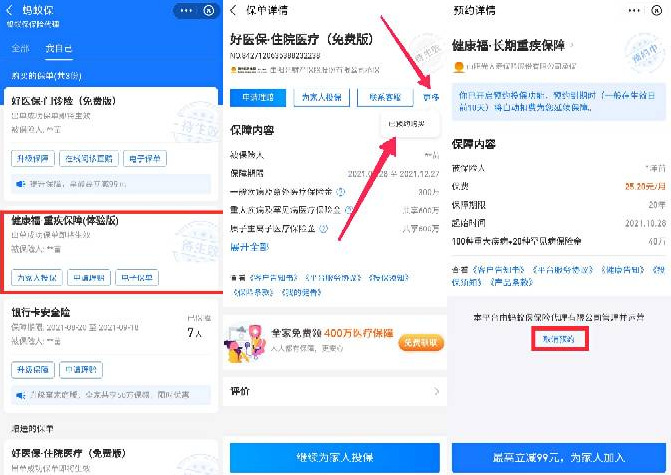The image size is (671, 475).
Task: Open 《投保须知》 link in 保单详情
Action: 389,278
